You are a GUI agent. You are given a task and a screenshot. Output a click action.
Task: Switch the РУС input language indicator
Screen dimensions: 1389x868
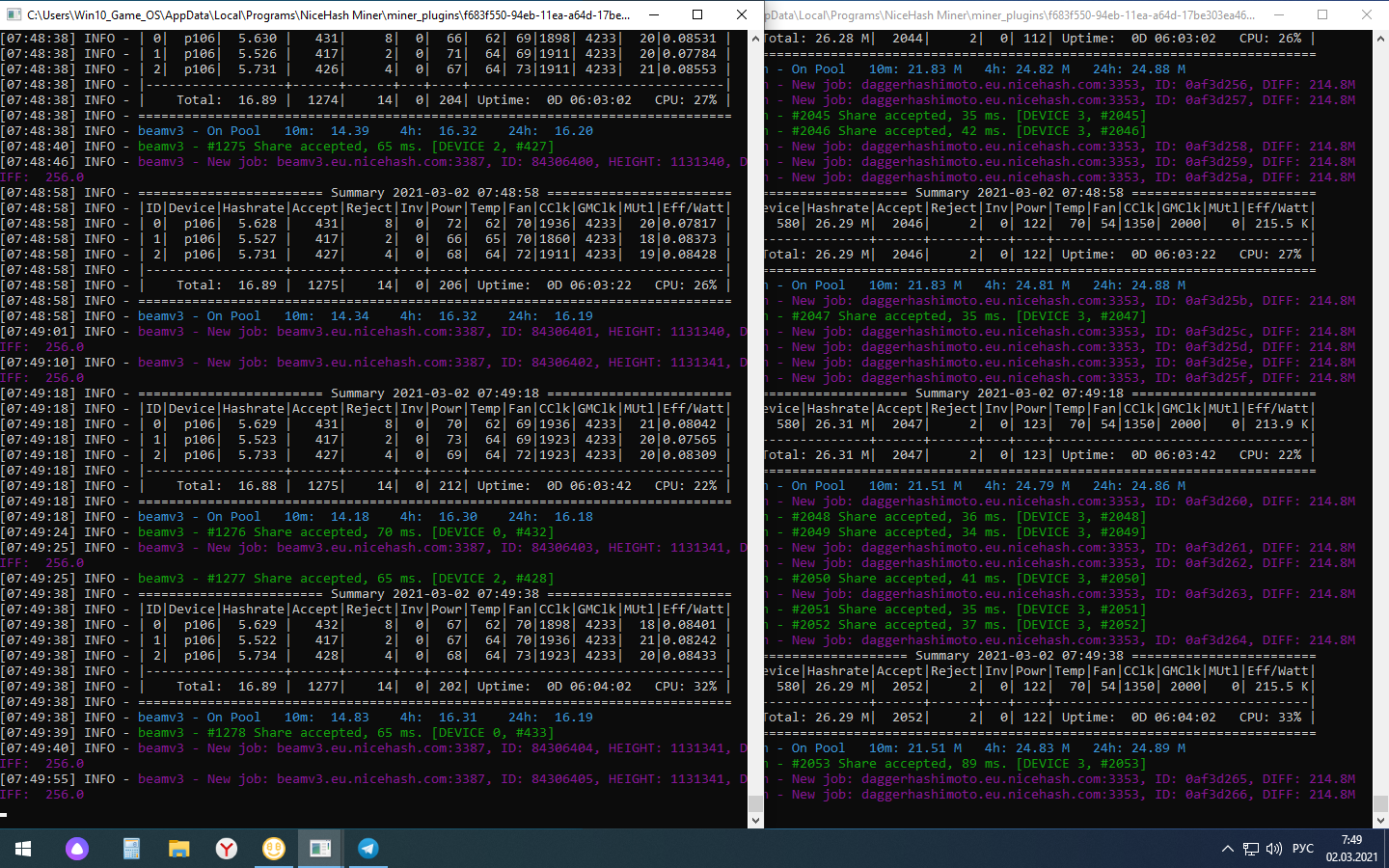[1303, 849]
